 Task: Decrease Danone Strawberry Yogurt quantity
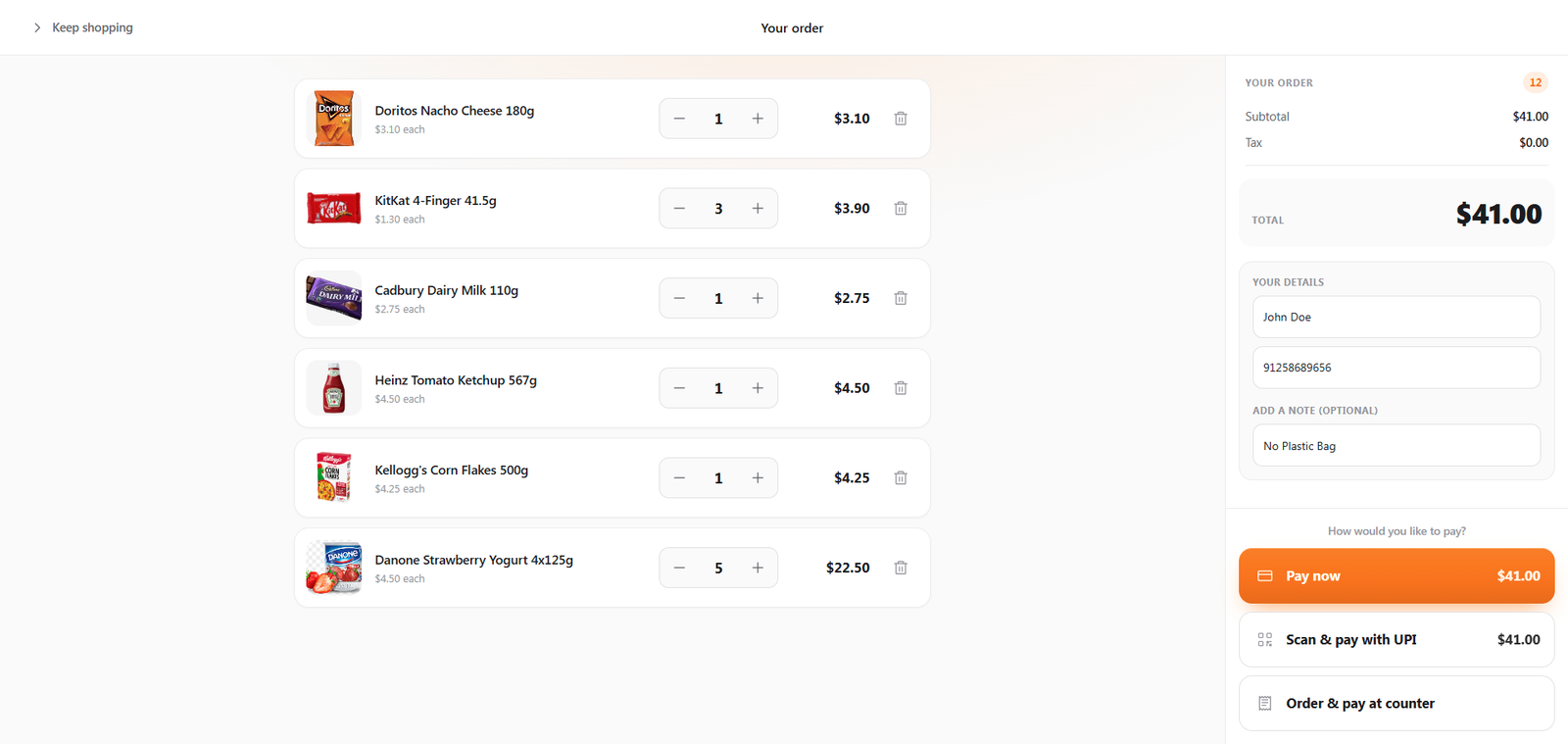coord(679,568)
